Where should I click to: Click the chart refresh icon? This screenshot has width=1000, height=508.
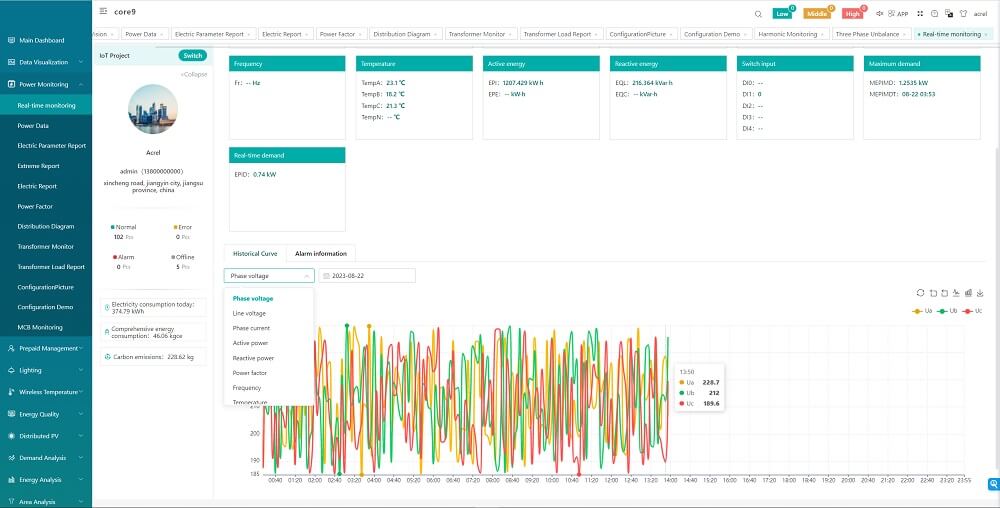(920, 293)
